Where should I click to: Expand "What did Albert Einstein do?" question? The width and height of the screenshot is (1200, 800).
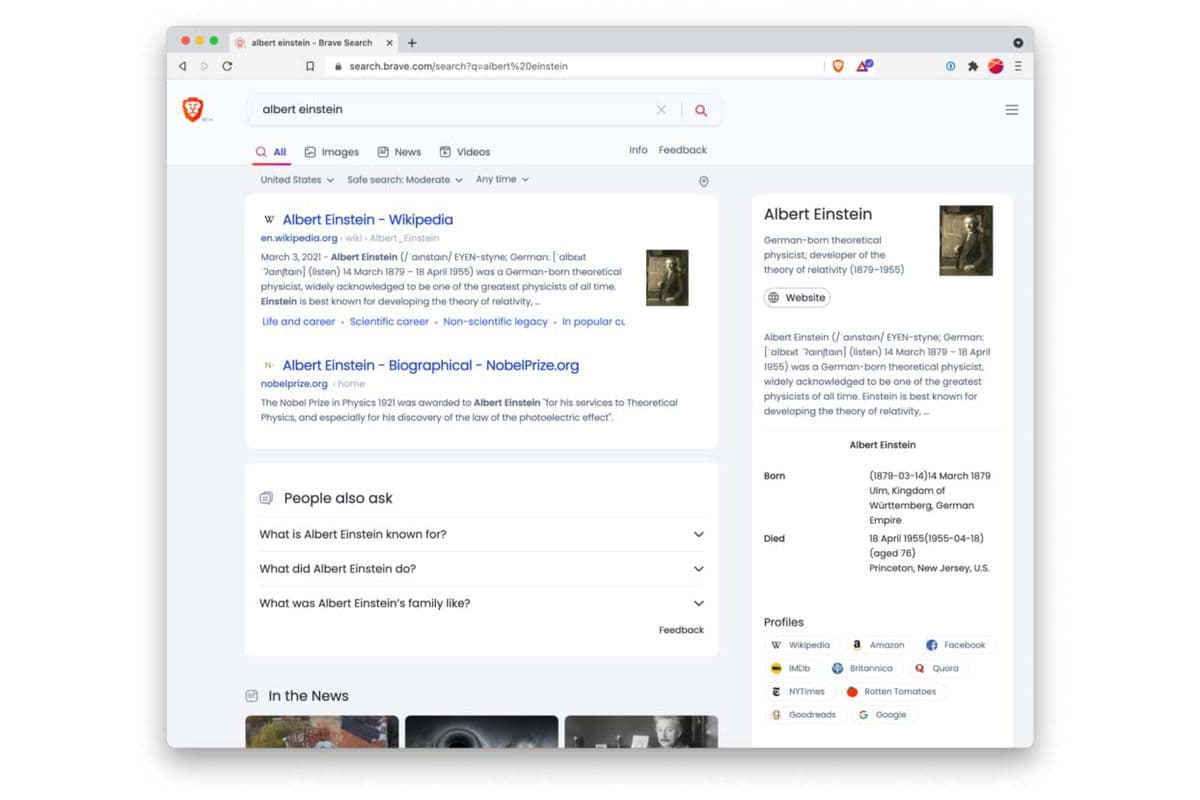point(481,569)
